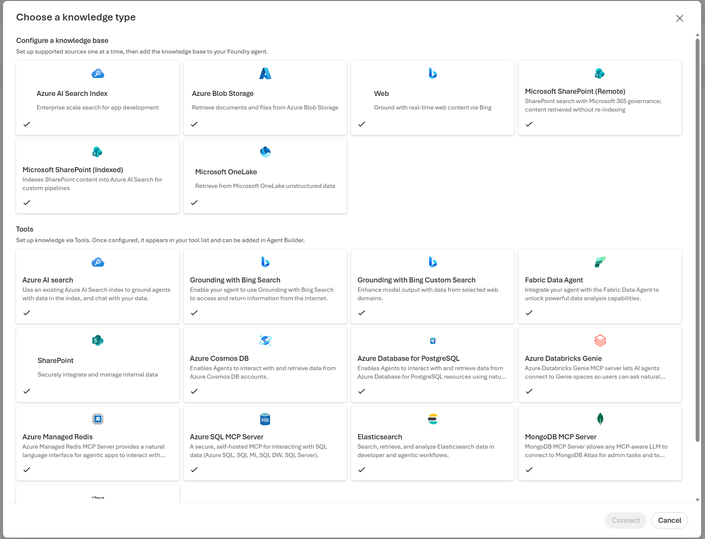Select the Azure Cosmos DB title

(x=219, y=358)
